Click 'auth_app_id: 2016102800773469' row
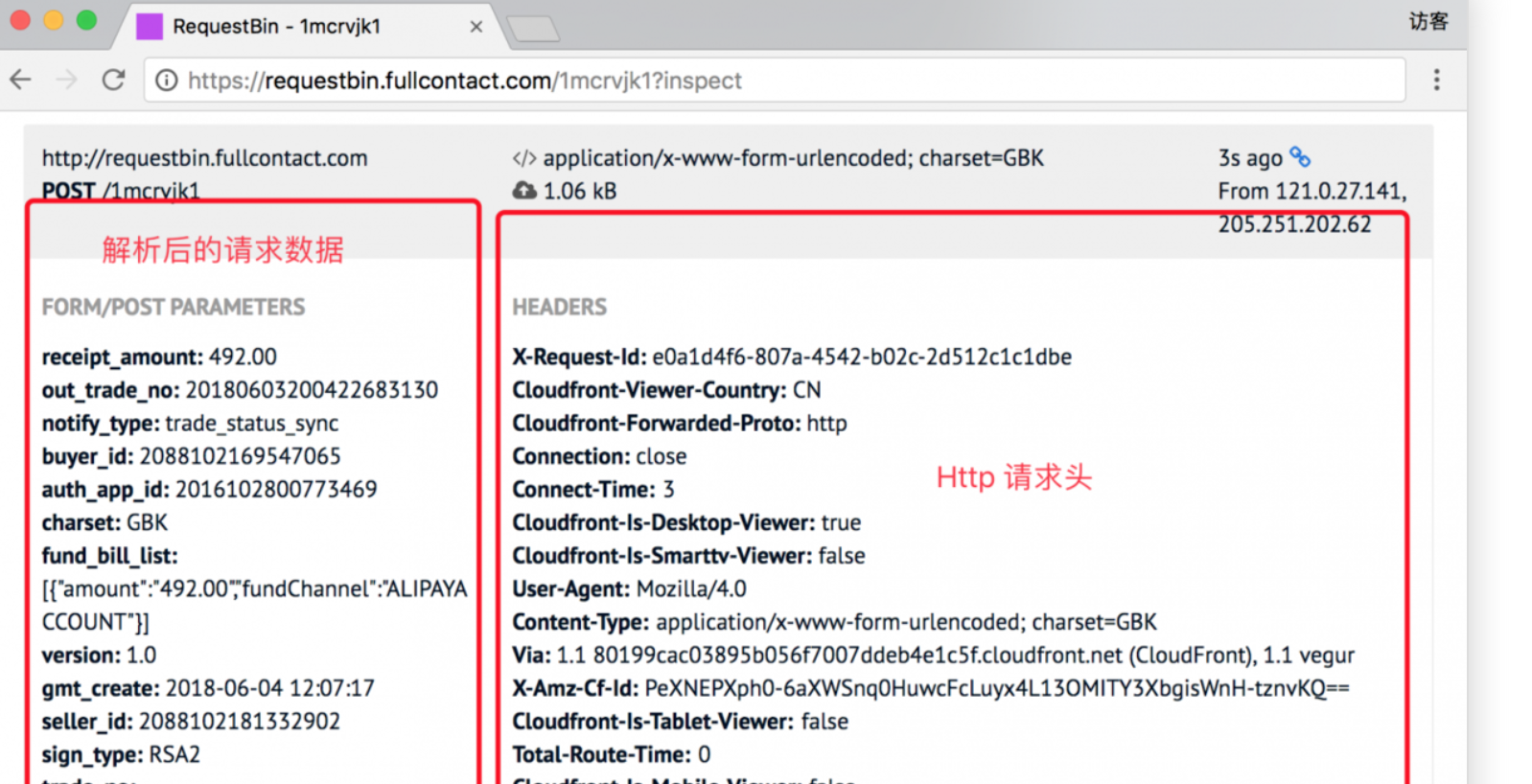Screen dimensions: 1532x784 tap(209, 490)
